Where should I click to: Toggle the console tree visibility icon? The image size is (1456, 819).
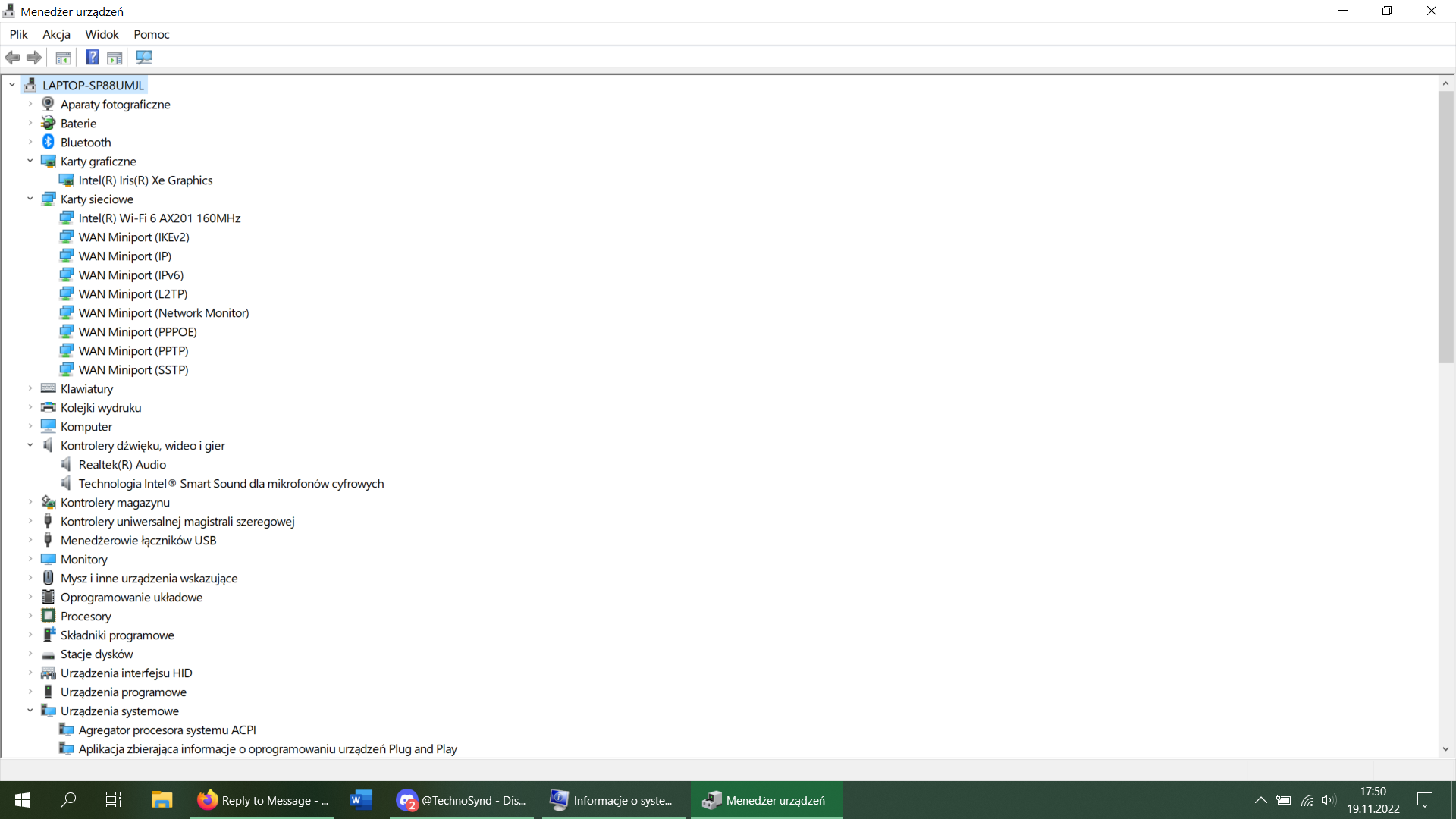click(x=63, y=57)
